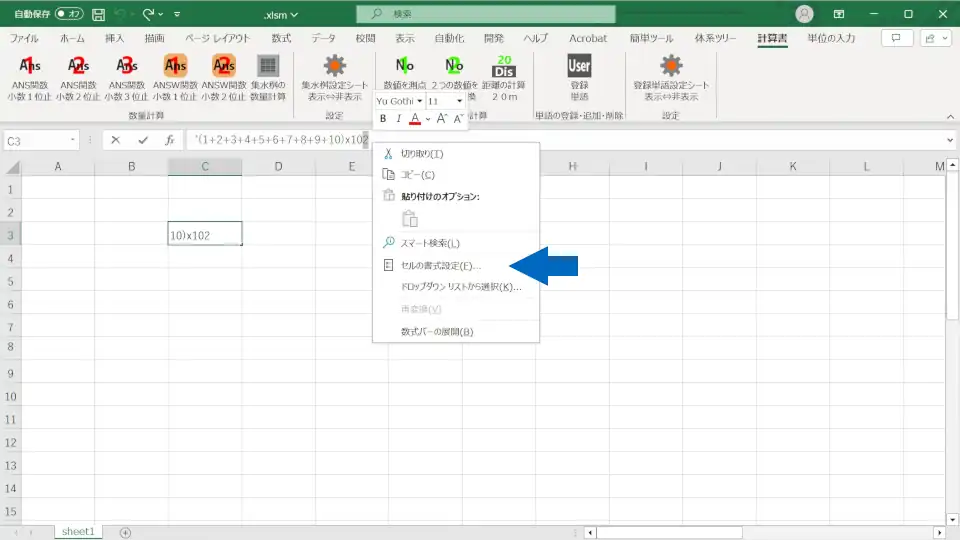Switch to the Insert ribbon tab
The width and height of the screenshot is (960, 540).
click(114, 38)
